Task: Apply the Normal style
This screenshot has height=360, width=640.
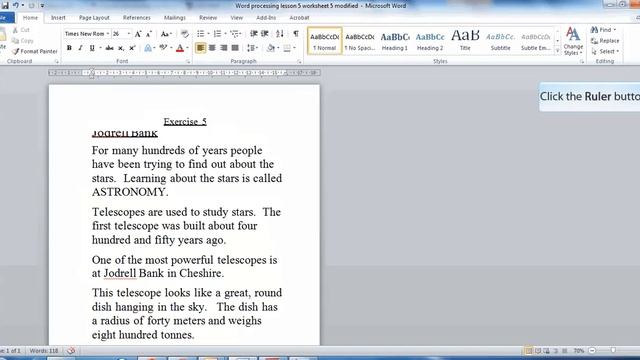Action: point(325,41)
